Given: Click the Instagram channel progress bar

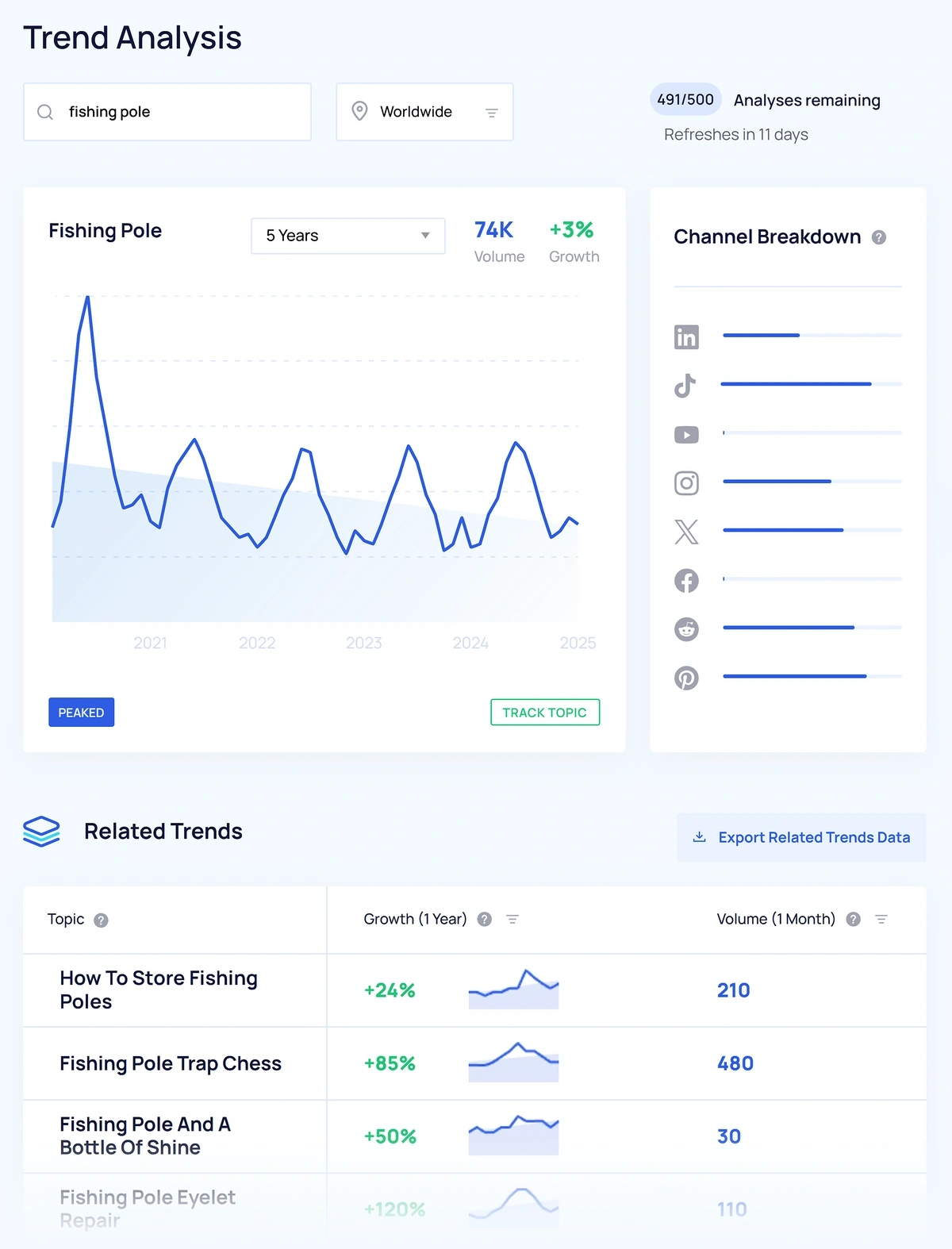Looking at the screenshot, I should pyautogui.click(x=812, y=482).
